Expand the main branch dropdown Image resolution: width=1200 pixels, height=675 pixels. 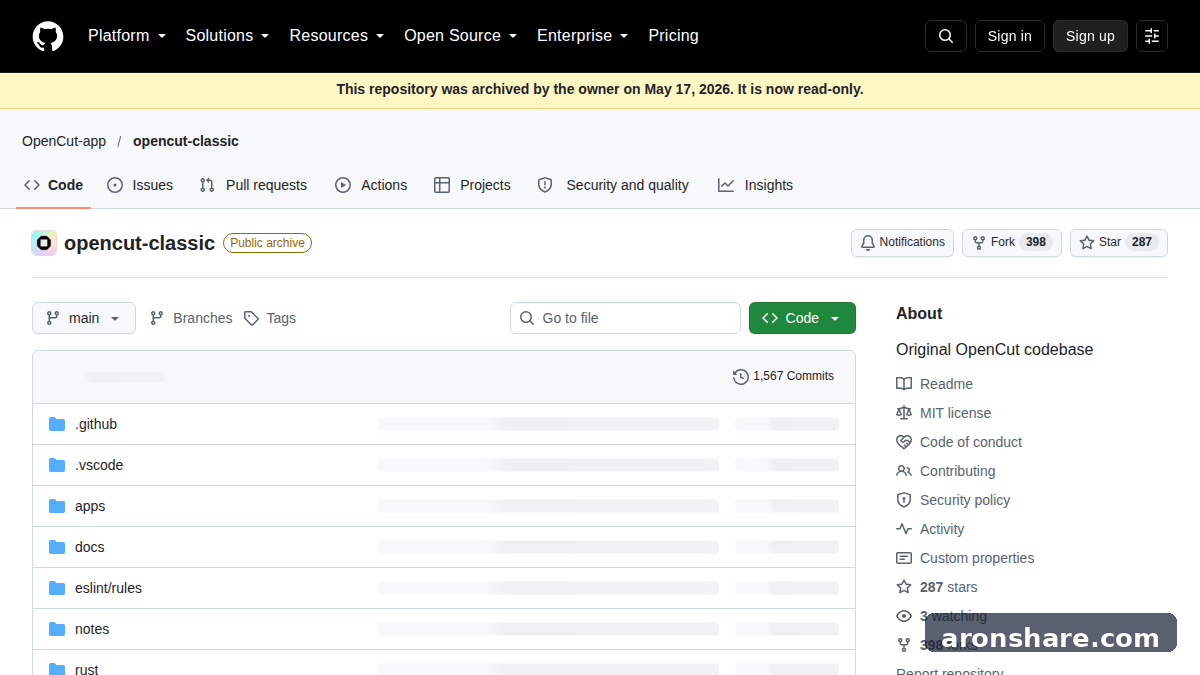coord(84,318)
